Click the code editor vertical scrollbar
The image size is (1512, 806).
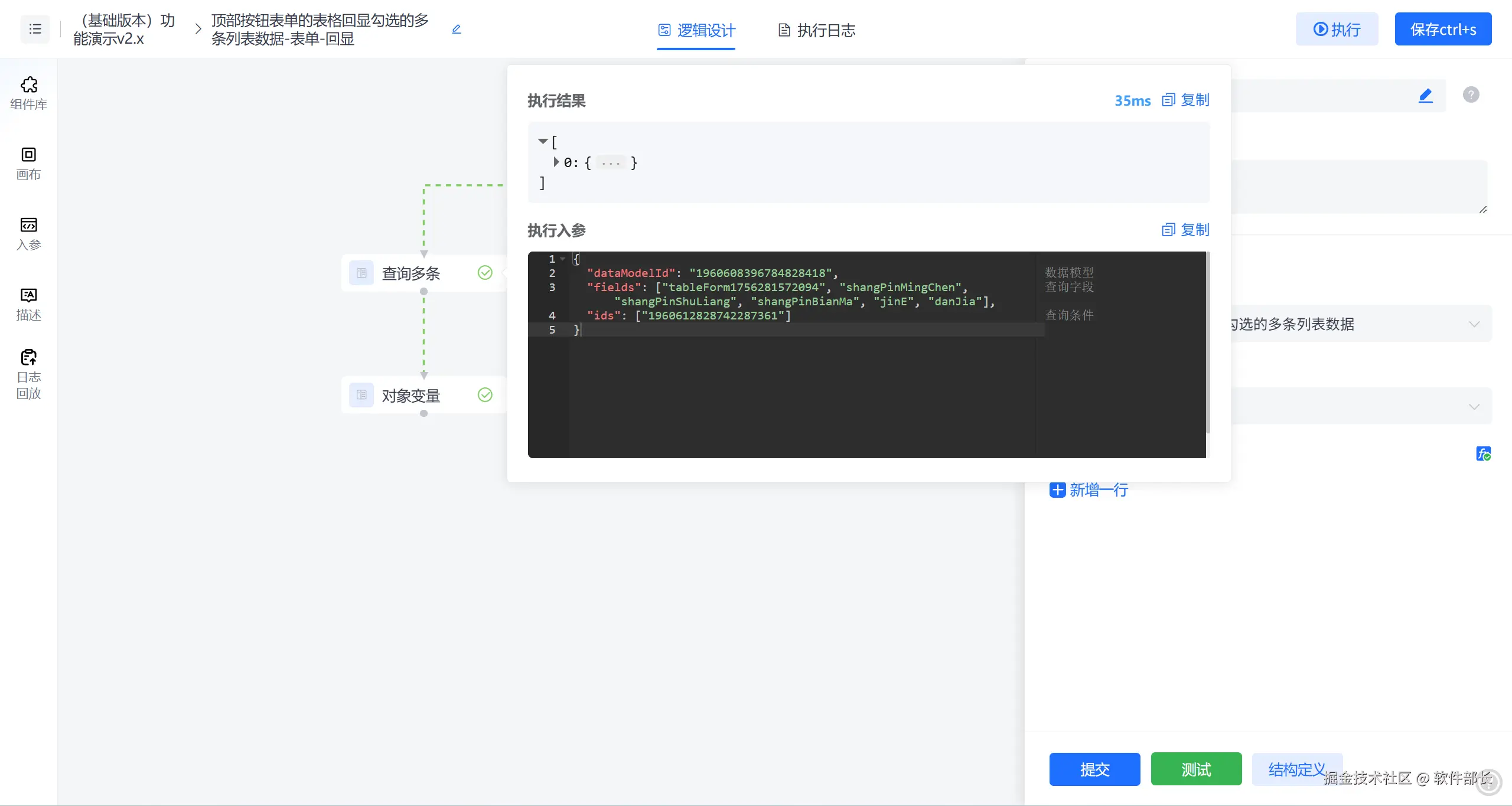coord(1208,342)
